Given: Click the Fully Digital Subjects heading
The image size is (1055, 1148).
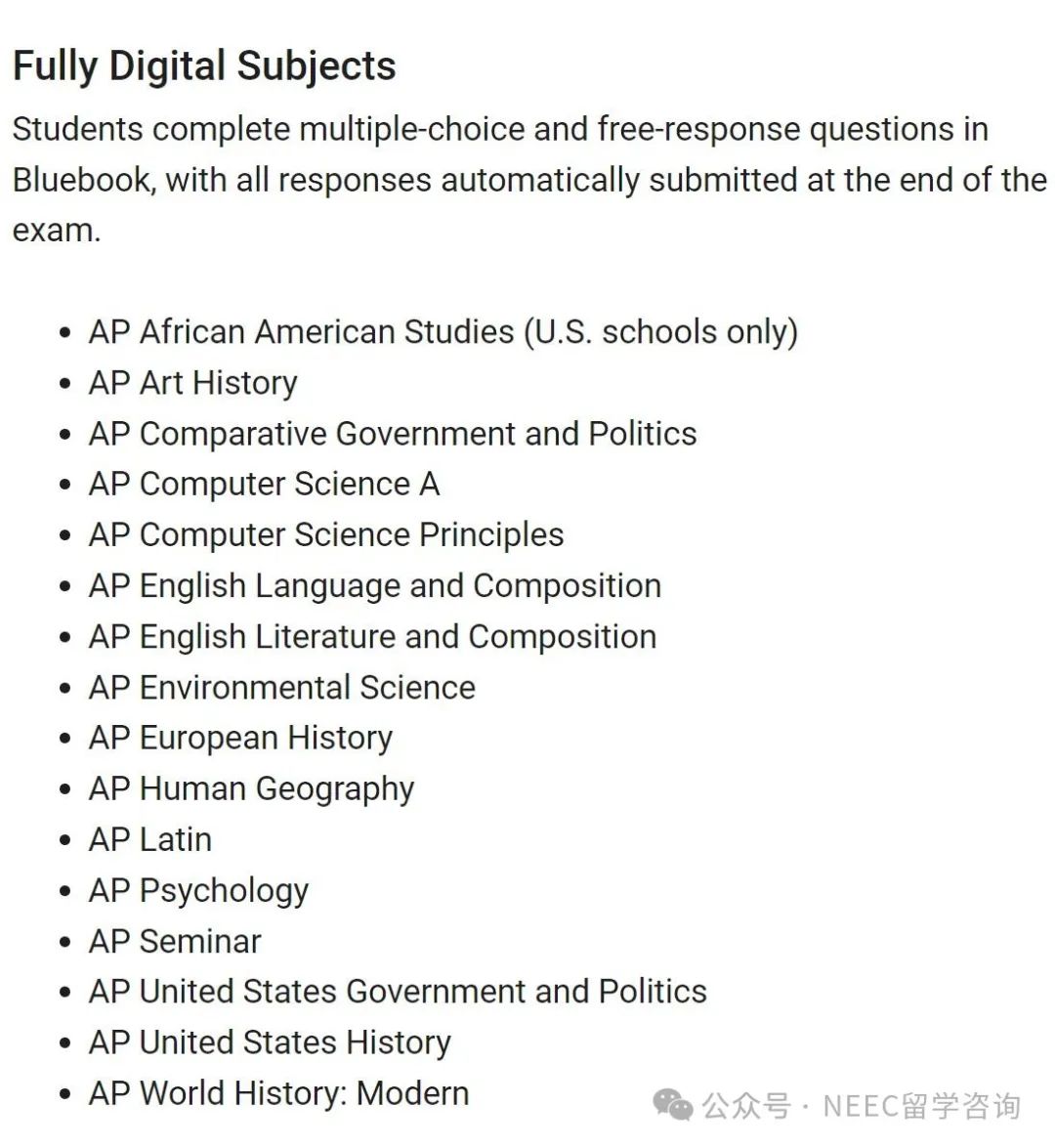Looking at the screenshot, I should [x=204, y=65].
